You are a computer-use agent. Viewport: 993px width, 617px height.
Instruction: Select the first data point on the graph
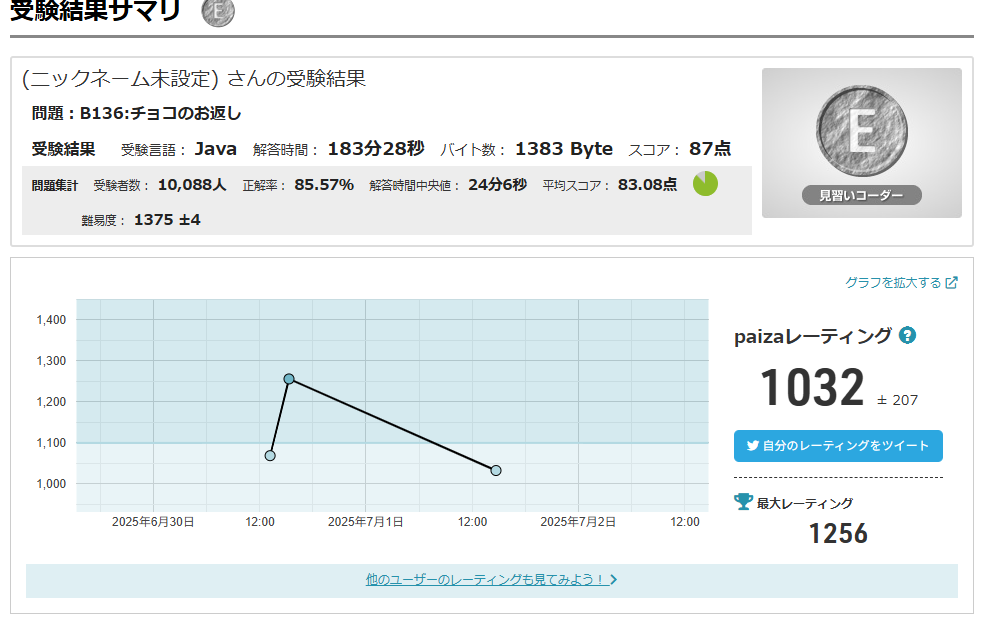[x=270, y=456]
